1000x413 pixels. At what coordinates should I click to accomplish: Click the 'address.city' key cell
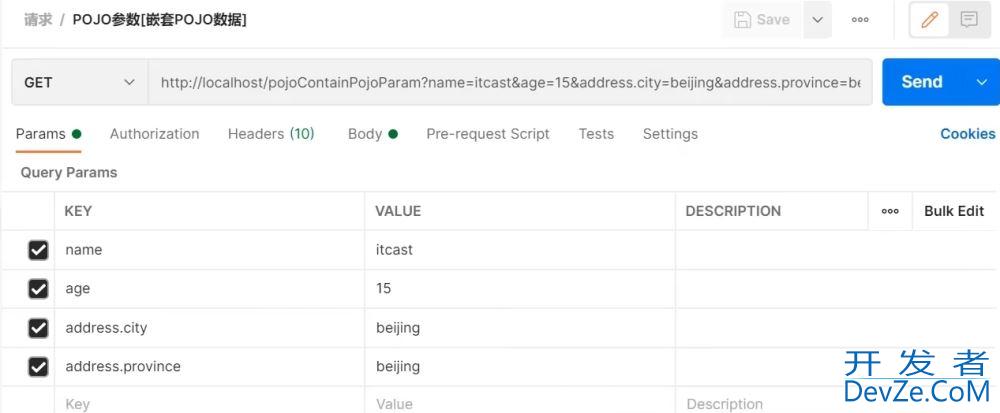[210, 328]
